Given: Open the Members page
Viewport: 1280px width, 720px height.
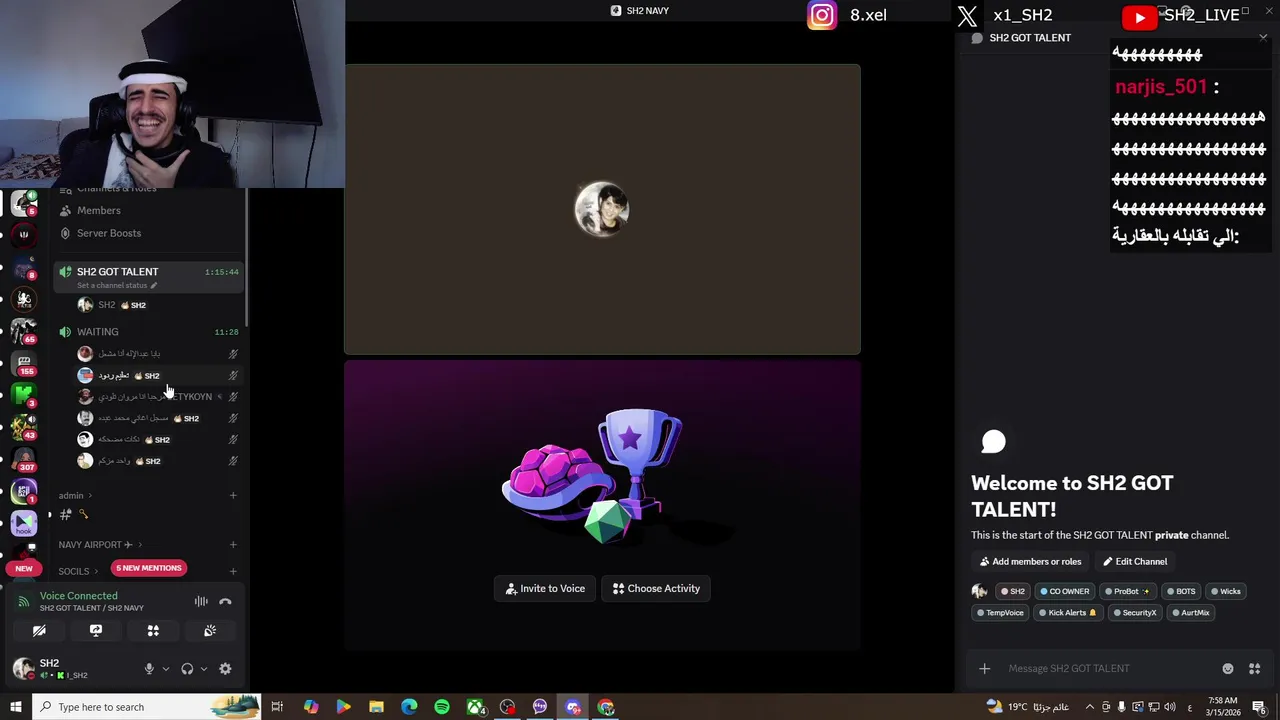Looking at the screenshot, I should tap(99, 211).
